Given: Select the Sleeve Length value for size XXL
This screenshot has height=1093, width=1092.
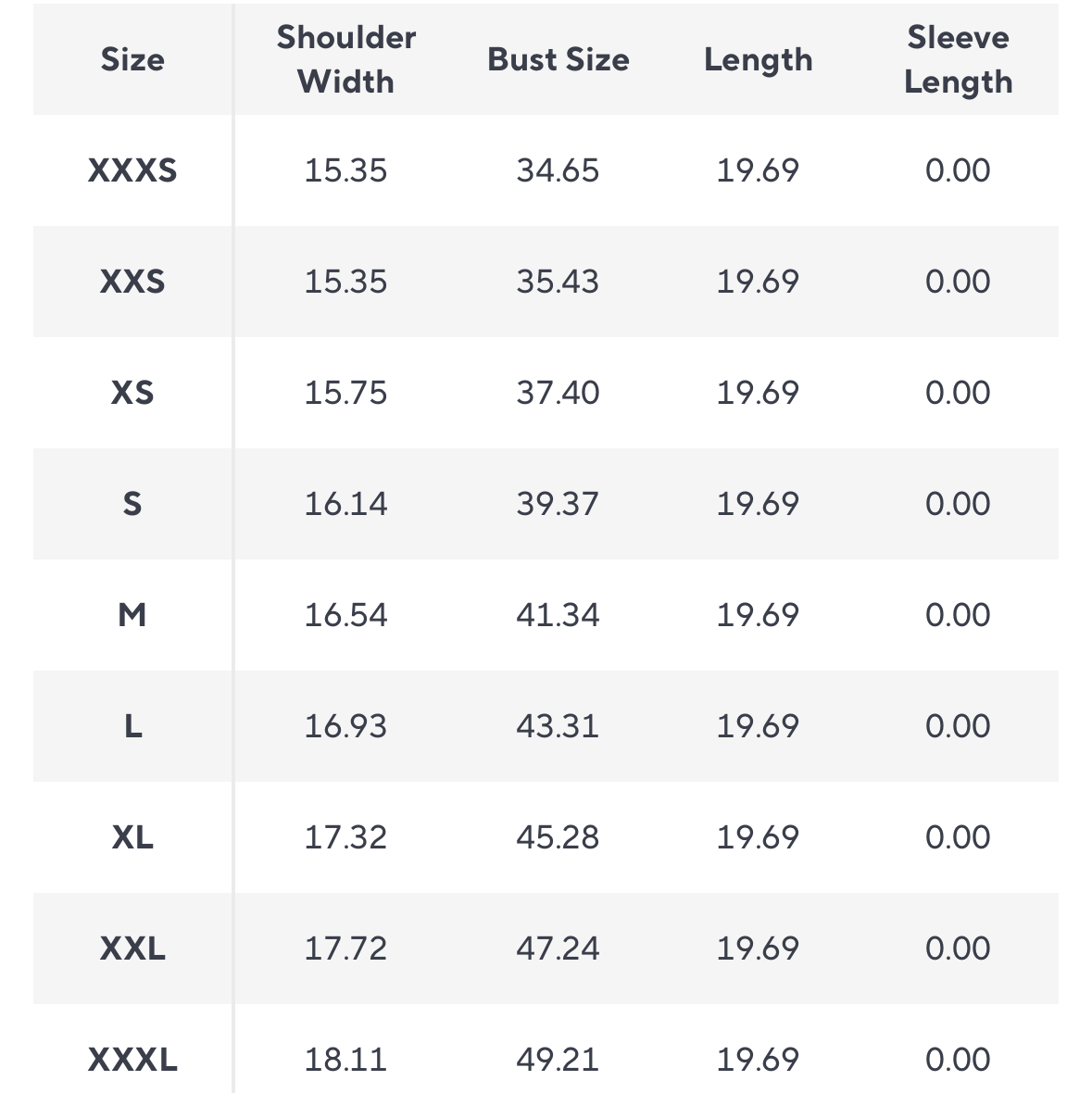Looking at the screenshot, I should (x=958, y=949).
